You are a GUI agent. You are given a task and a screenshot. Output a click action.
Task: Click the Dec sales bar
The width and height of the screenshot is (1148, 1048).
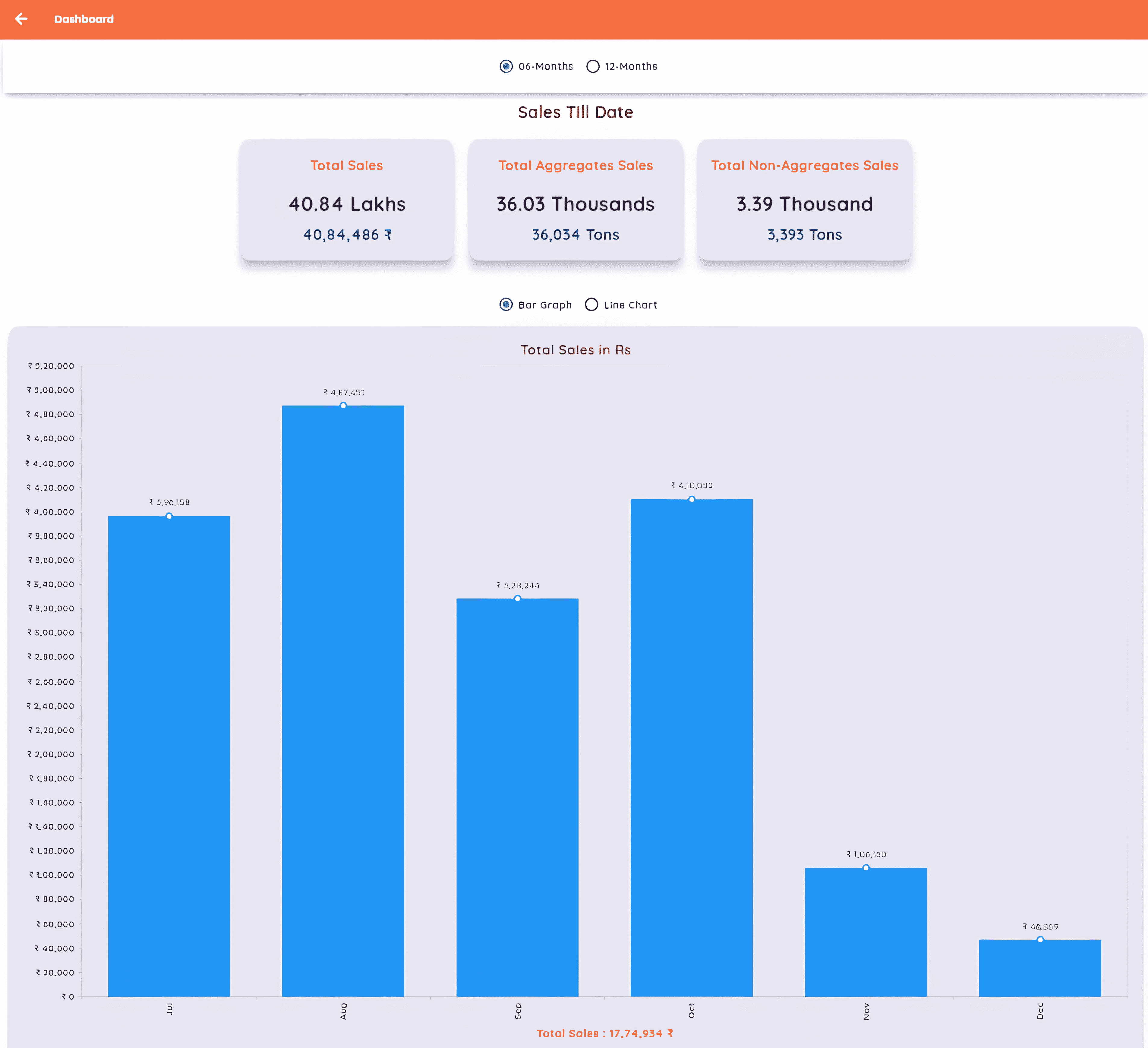pos(1040,968)
